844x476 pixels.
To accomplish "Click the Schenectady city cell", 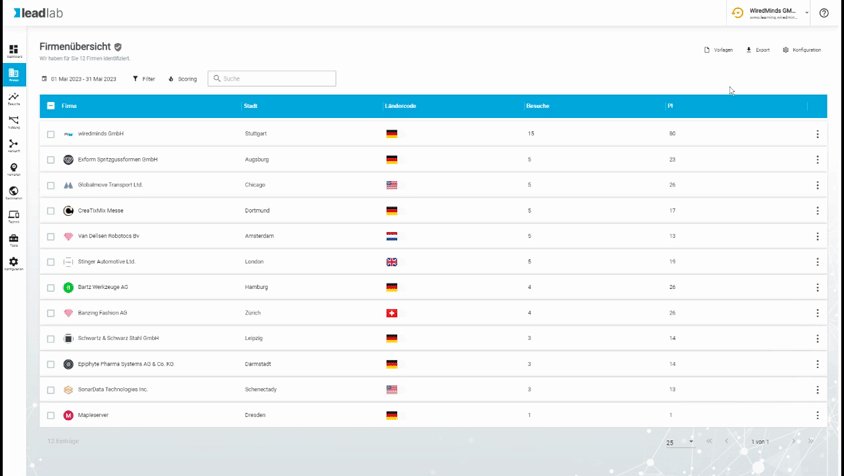I will pos(261,390).
